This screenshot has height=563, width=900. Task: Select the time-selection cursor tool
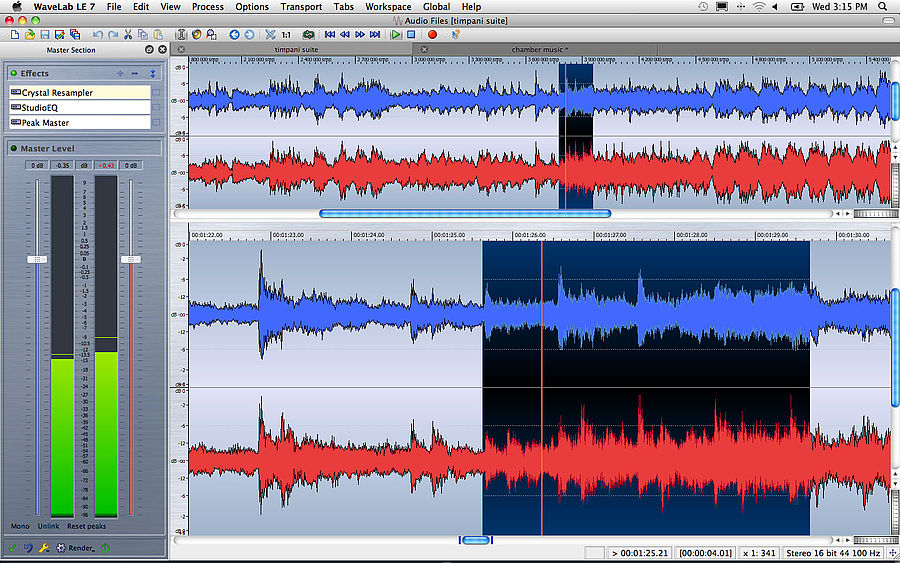tap(181, 34)
